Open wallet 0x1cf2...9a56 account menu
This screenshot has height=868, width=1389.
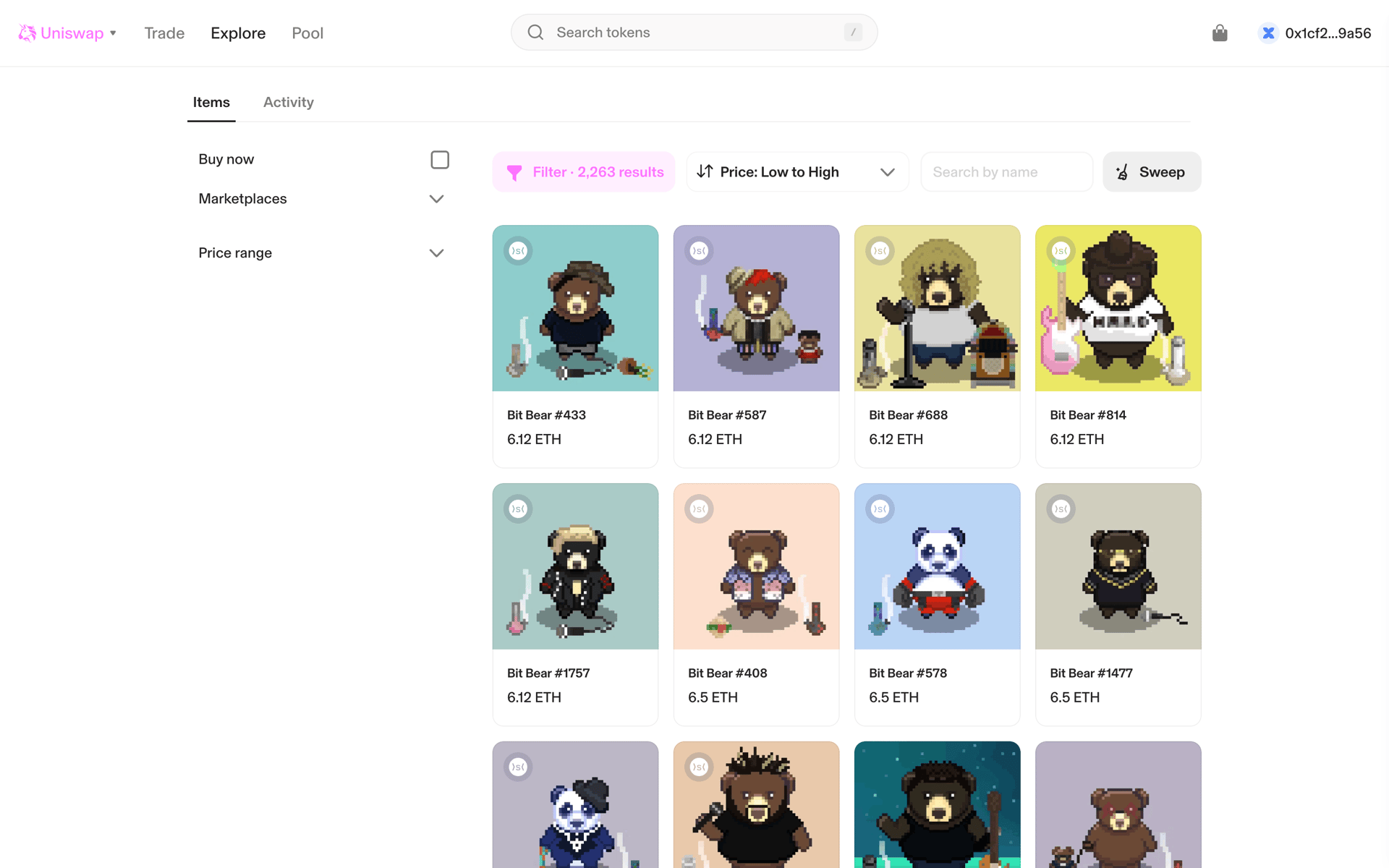point(1314,33)
